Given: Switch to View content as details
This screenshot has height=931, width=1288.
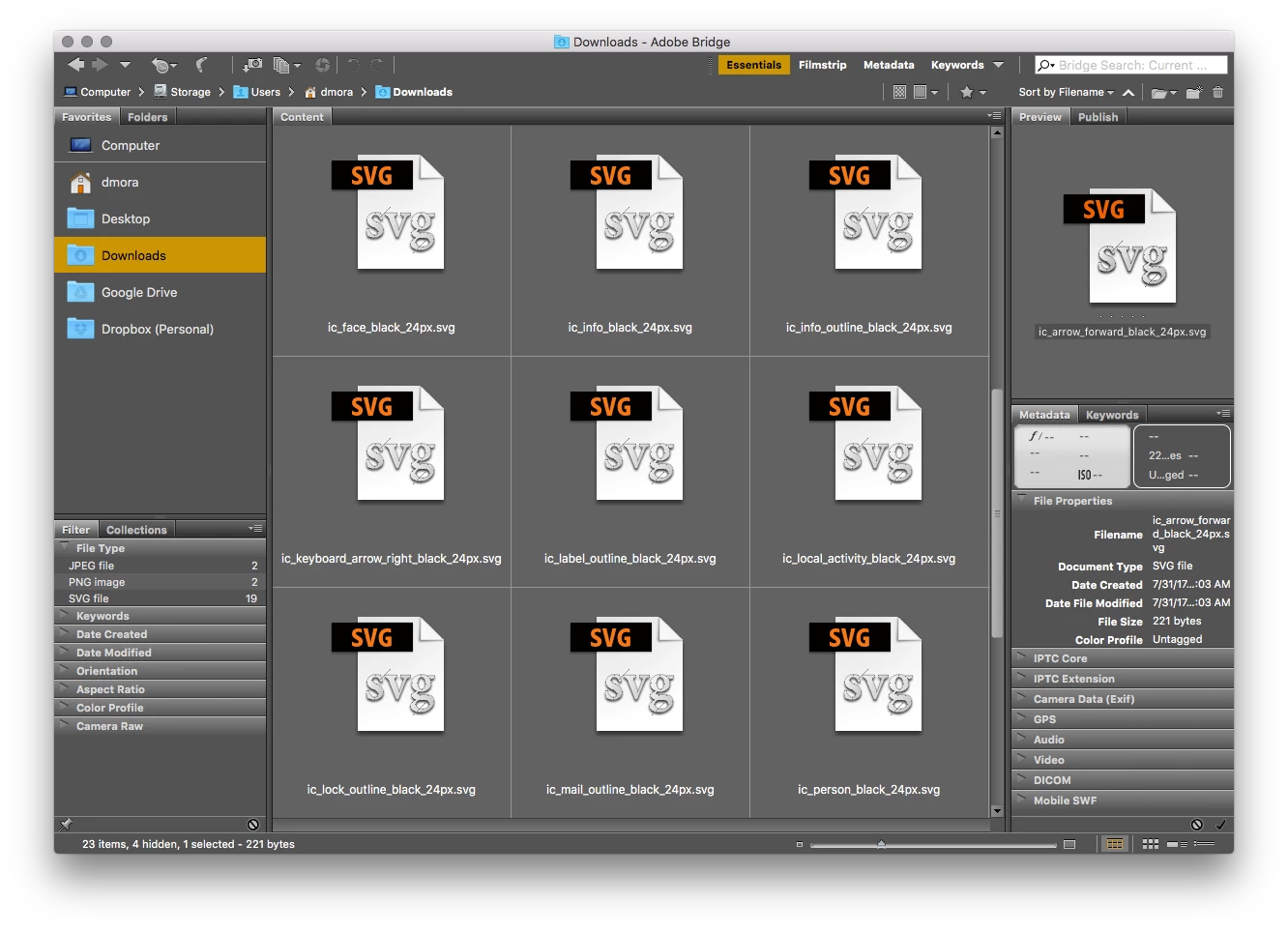Looking at the screenshot, I should click(1177, 844).
